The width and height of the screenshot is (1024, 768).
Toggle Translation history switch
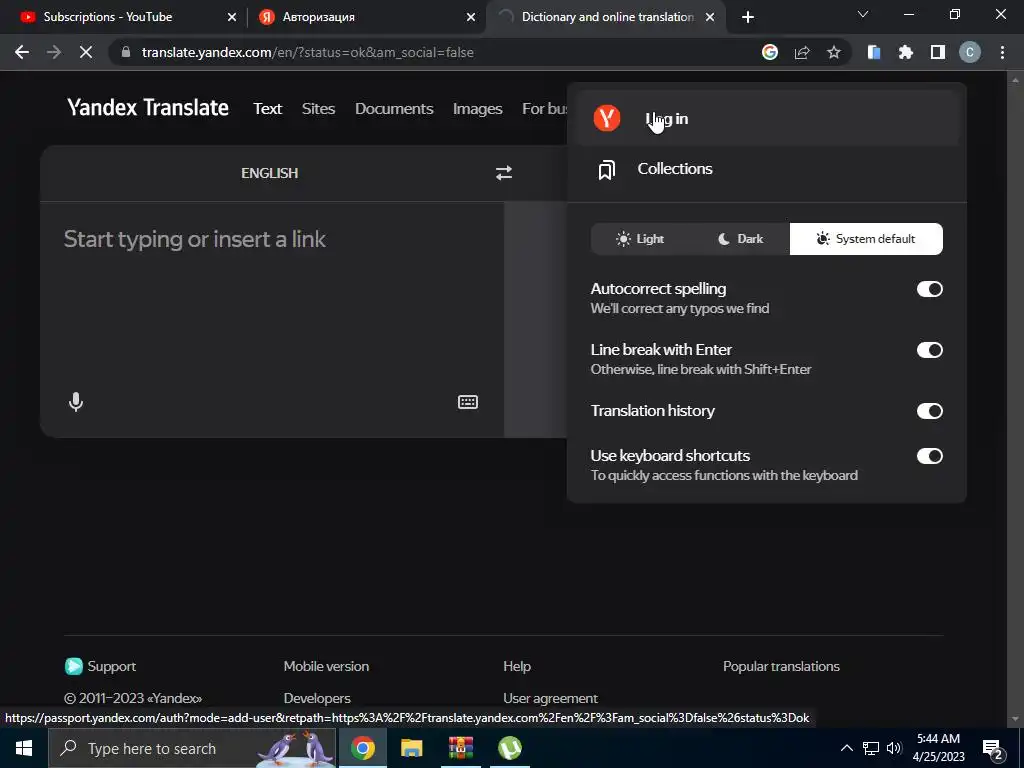(929, 411)
